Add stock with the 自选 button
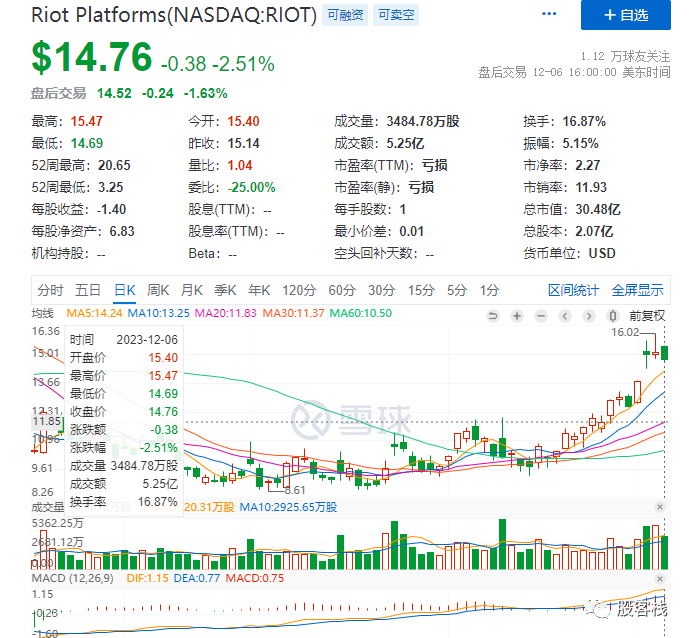The image size is (689, 638). 626,15
